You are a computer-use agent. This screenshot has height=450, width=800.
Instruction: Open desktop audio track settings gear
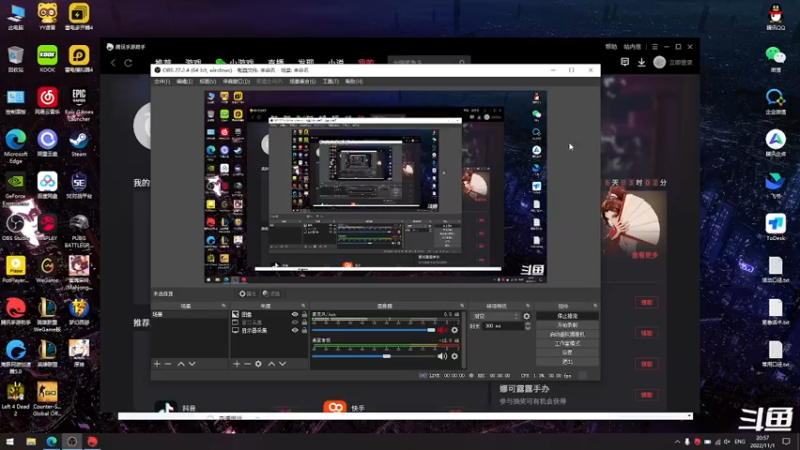click(x=455, y=356)
